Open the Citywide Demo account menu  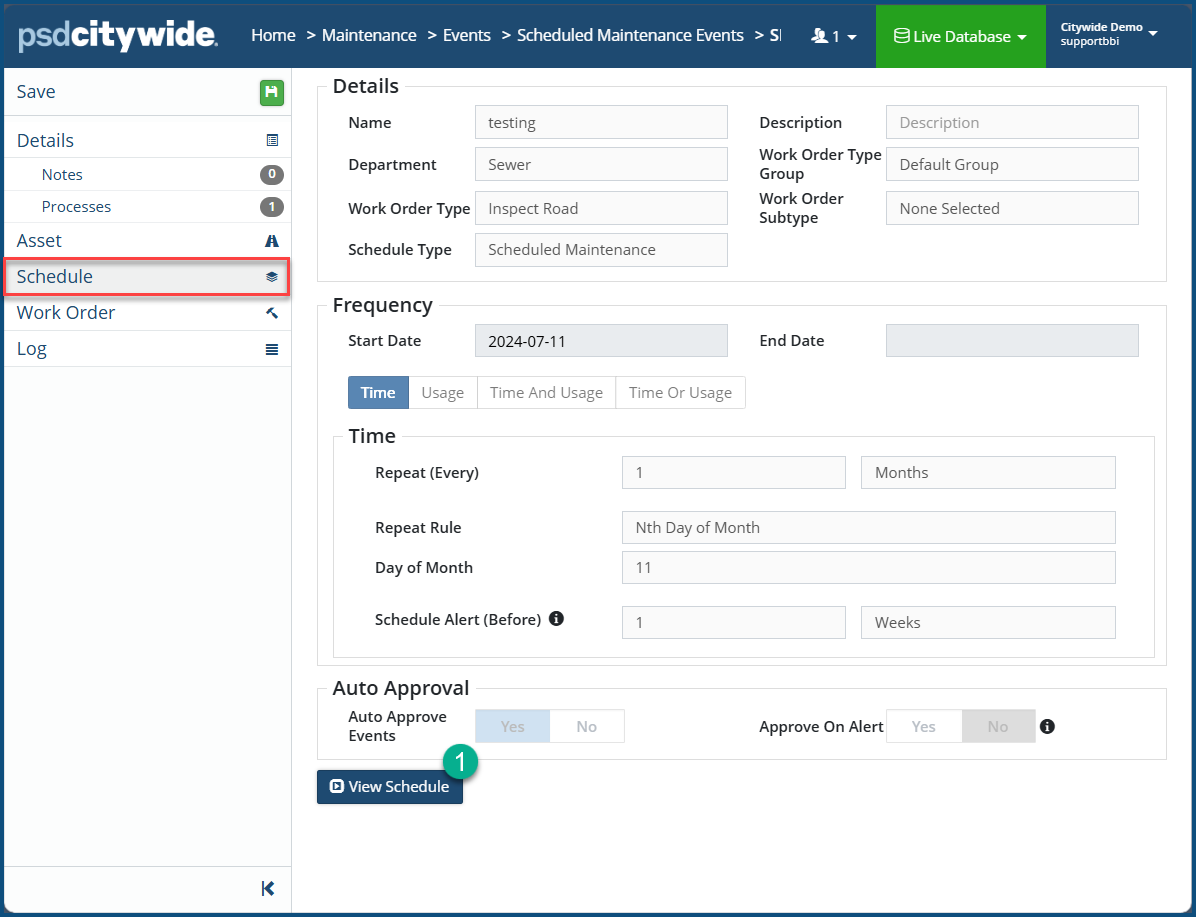pos(1109,34)
